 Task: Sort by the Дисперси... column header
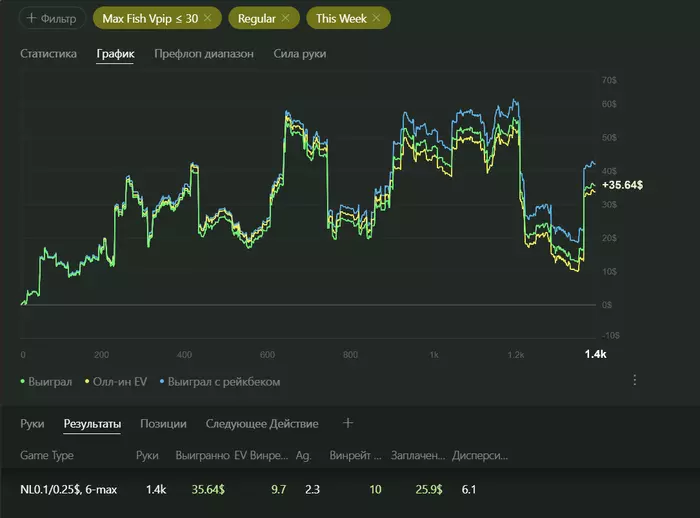coord(480,455)
